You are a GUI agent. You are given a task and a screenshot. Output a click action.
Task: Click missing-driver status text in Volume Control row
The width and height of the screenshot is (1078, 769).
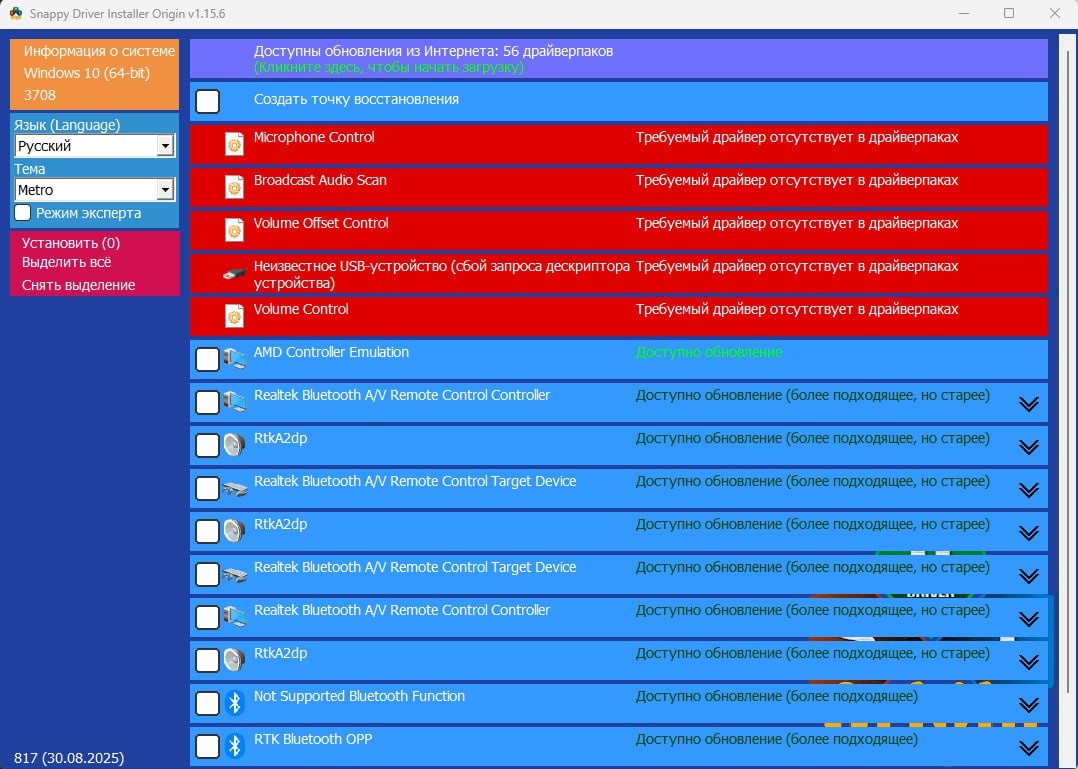pyautogui.click(x=797, y=309)
